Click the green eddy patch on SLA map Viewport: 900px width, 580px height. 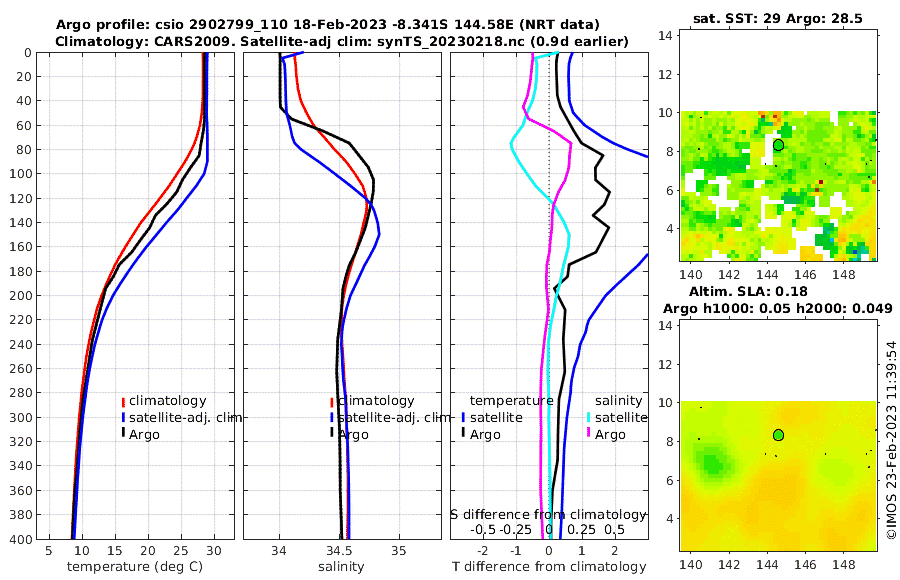pyautogui.click(x=712, y=462)
